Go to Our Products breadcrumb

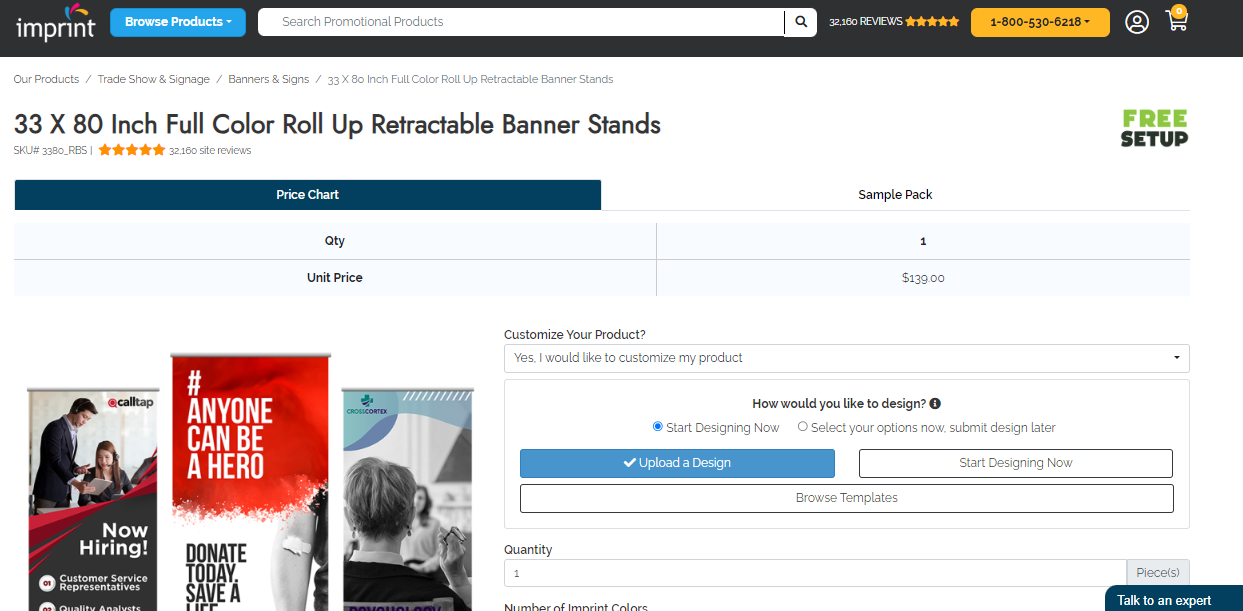[46, 79]
